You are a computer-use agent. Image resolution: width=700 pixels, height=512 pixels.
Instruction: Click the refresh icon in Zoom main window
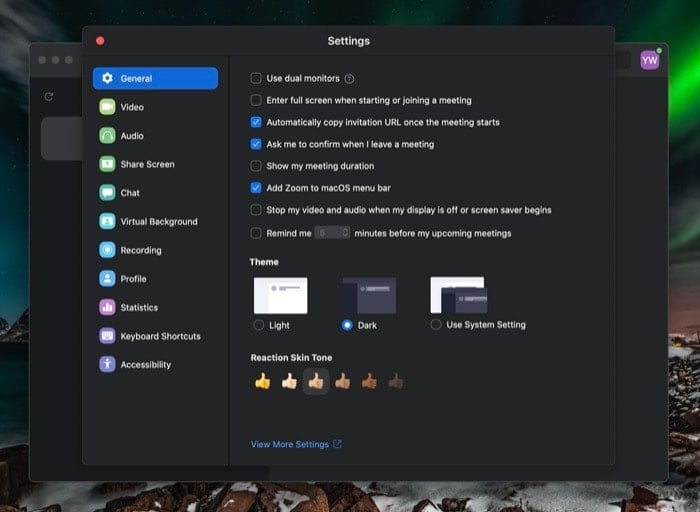[49, 96]
